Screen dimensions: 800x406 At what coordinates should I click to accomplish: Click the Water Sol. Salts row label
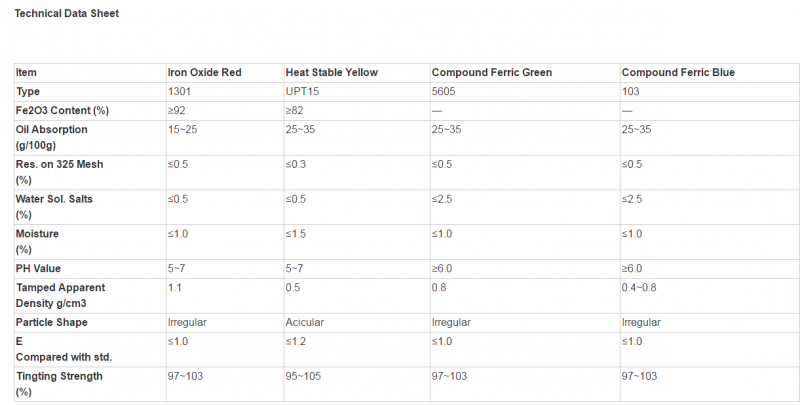click(54, 207)
